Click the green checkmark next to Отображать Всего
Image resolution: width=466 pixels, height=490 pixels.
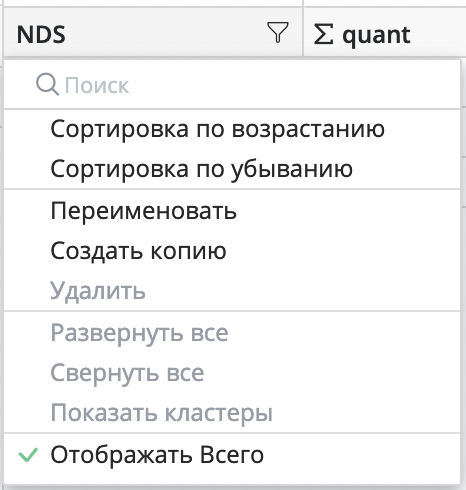(28, 455)
